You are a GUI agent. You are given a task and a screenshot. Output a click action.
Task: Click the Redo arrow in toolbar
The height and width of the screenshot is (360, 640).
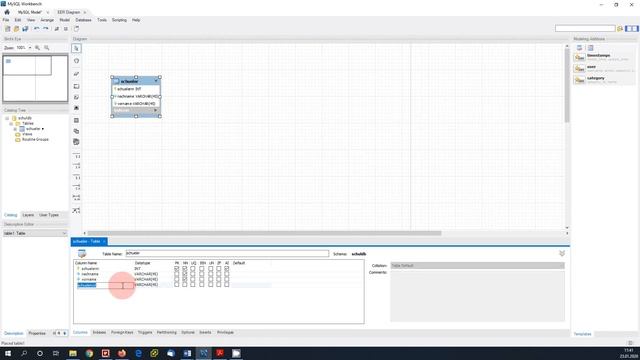coord(46,29)
